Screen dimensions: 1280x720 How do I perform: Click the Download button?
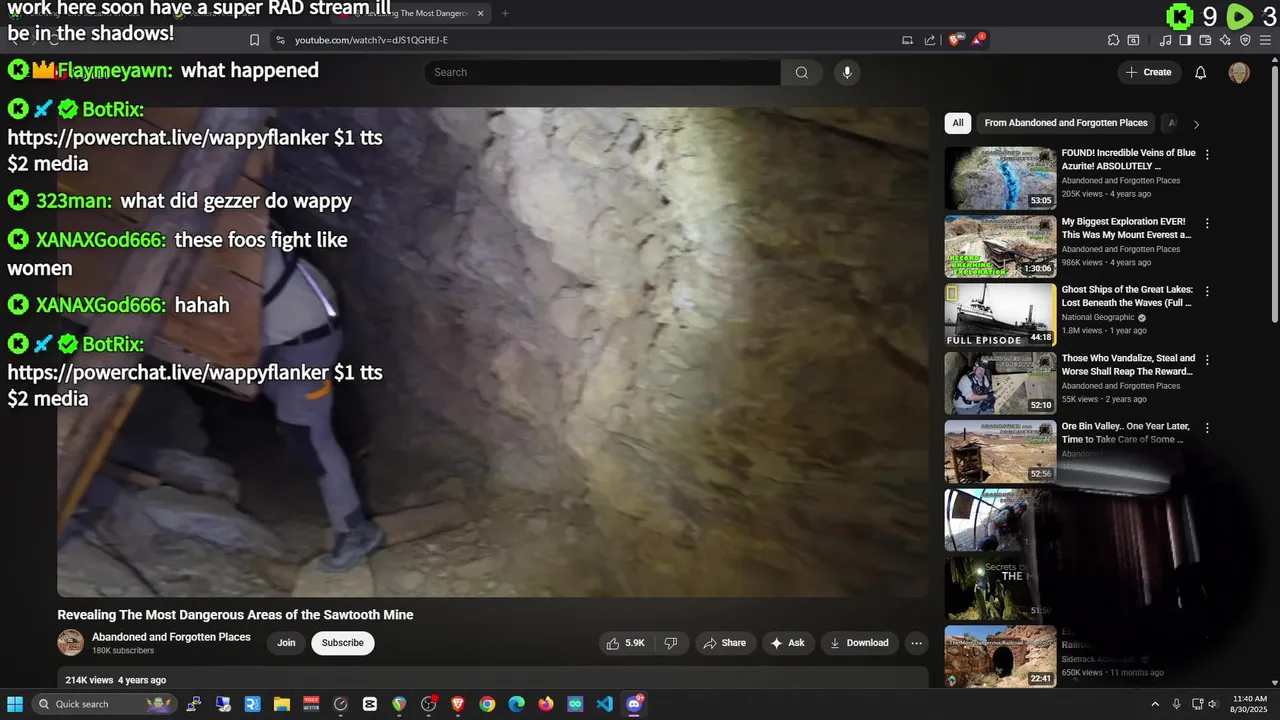(859, 643)
